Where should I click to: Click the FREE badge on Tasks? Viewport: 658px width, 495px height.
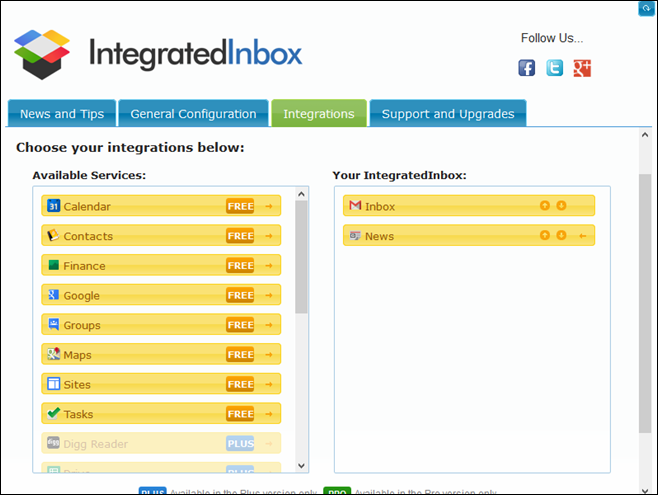pos(240,414)
